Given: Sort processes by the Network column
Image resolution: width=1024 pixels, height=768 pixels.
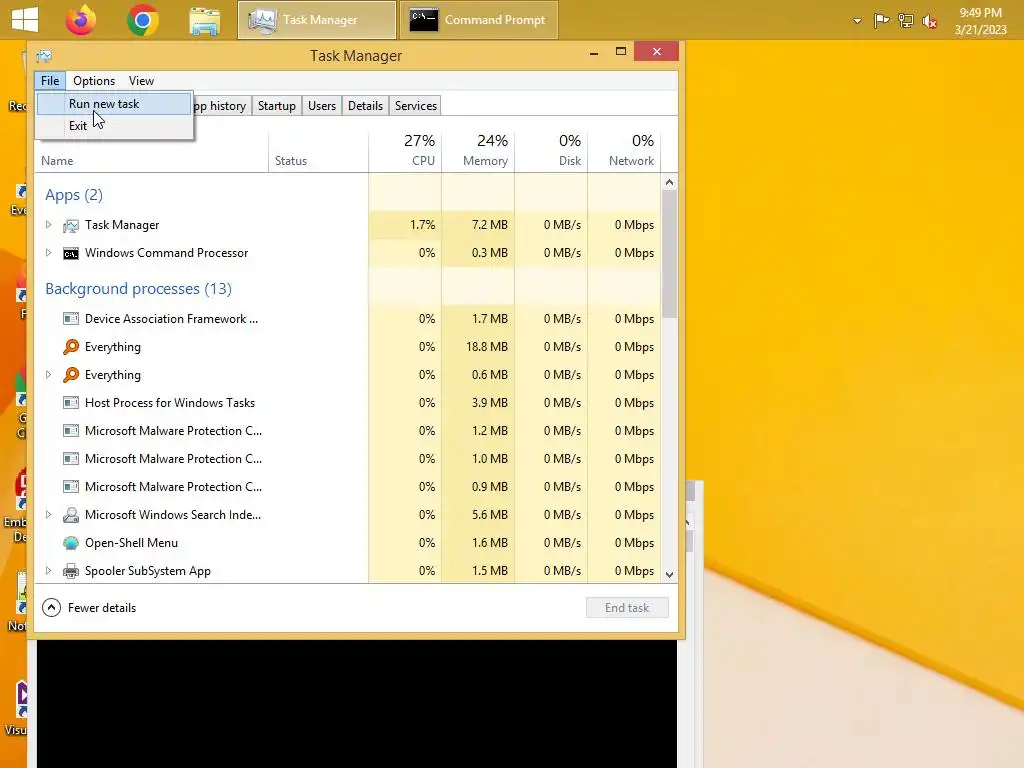Looking at the screenshot, I should coord(624,152).
